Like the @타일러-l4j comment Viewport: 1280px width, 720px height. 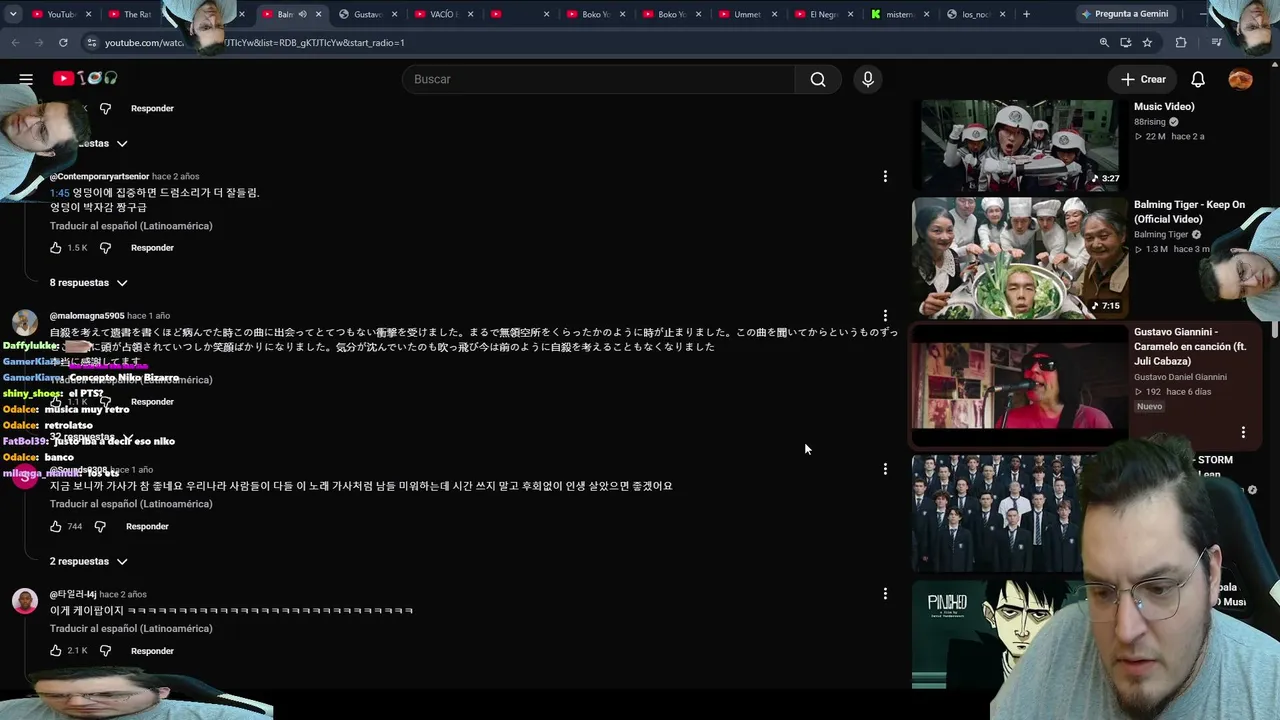point(56,650)
